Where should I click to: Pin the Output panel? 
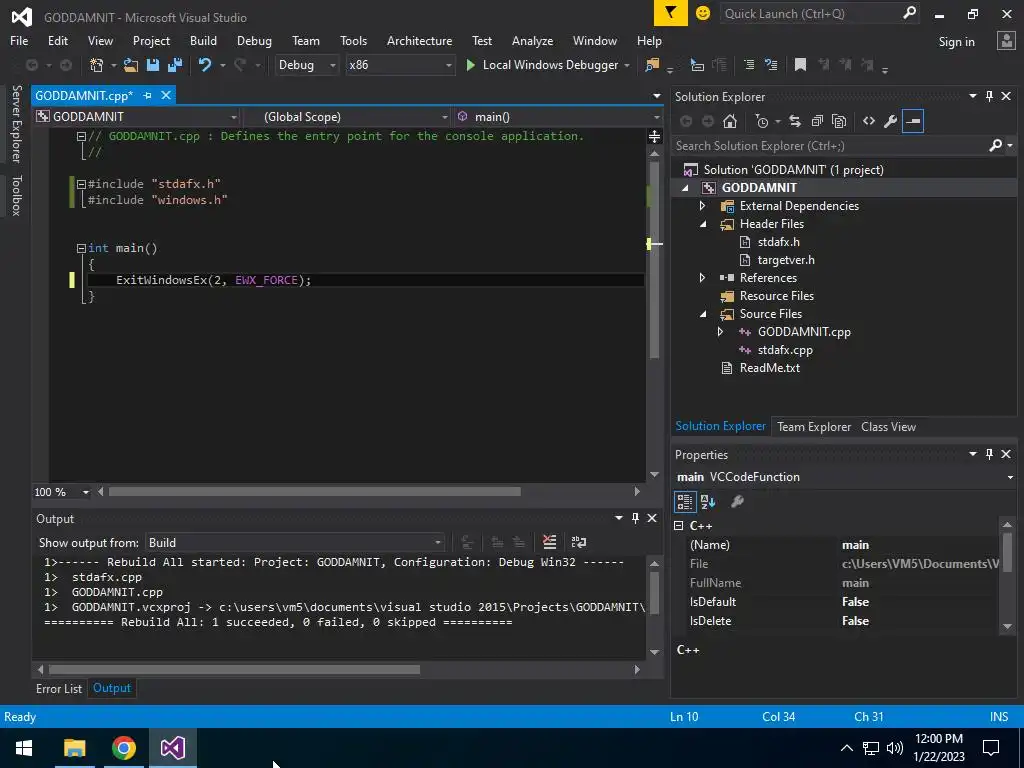click(635, 518)
